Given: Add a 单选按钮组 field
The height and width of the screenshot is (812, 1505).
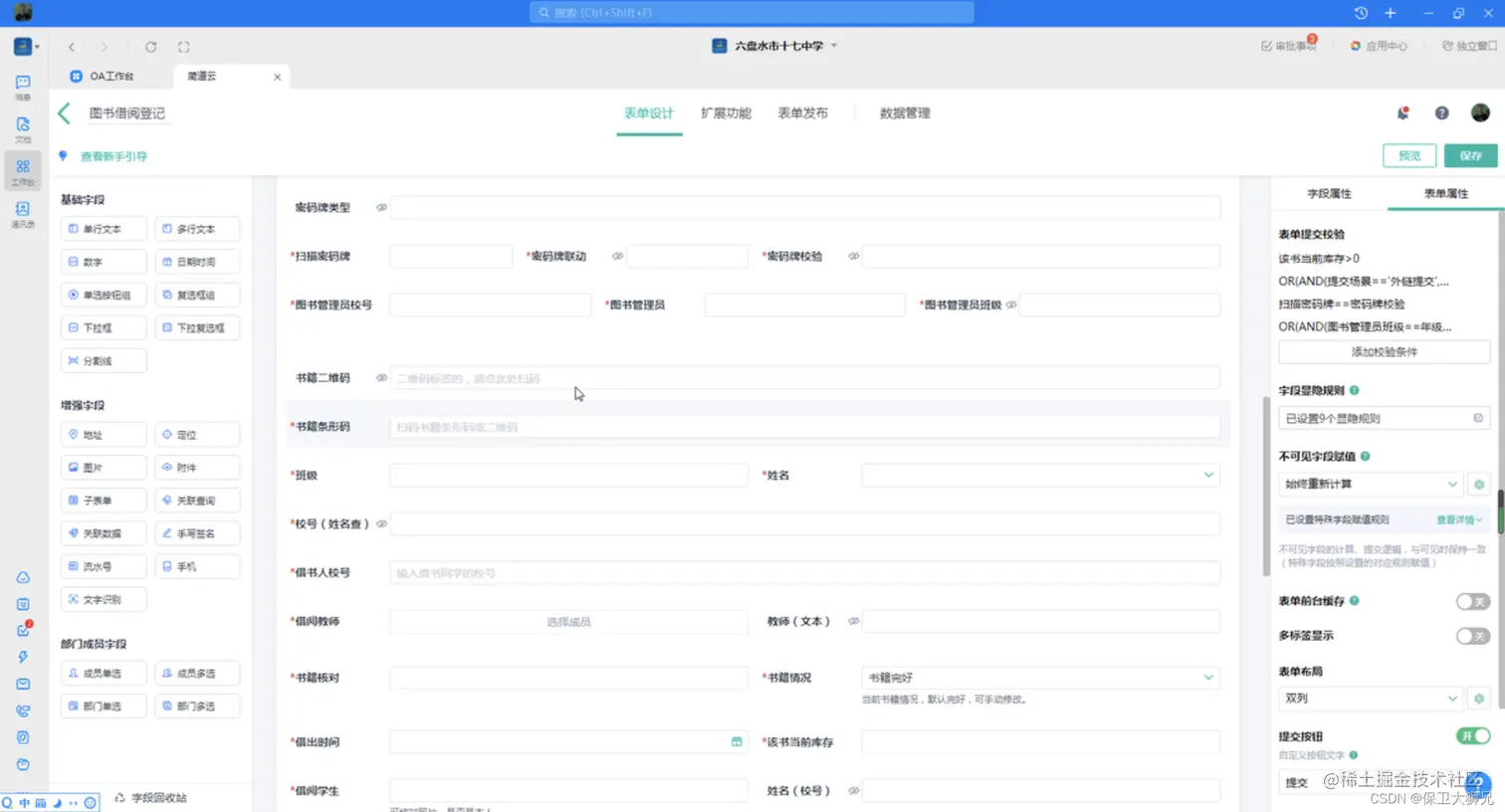Looking at the screenshot, I should pyautogui.click(x=104, y=295).
